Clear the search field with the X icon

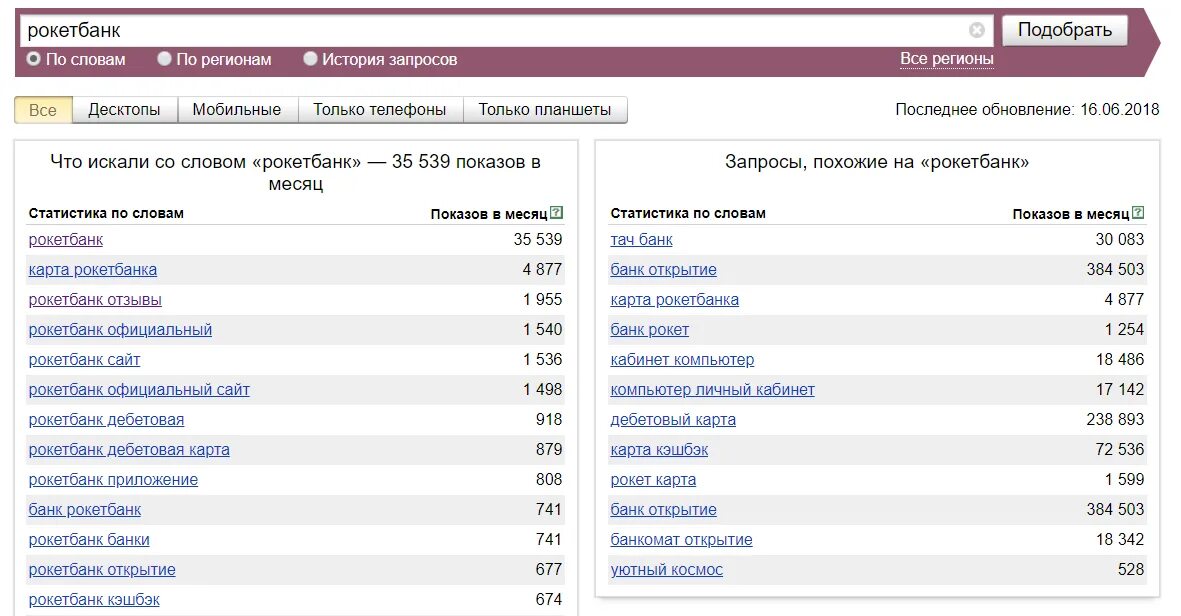[x=976, y=30]
